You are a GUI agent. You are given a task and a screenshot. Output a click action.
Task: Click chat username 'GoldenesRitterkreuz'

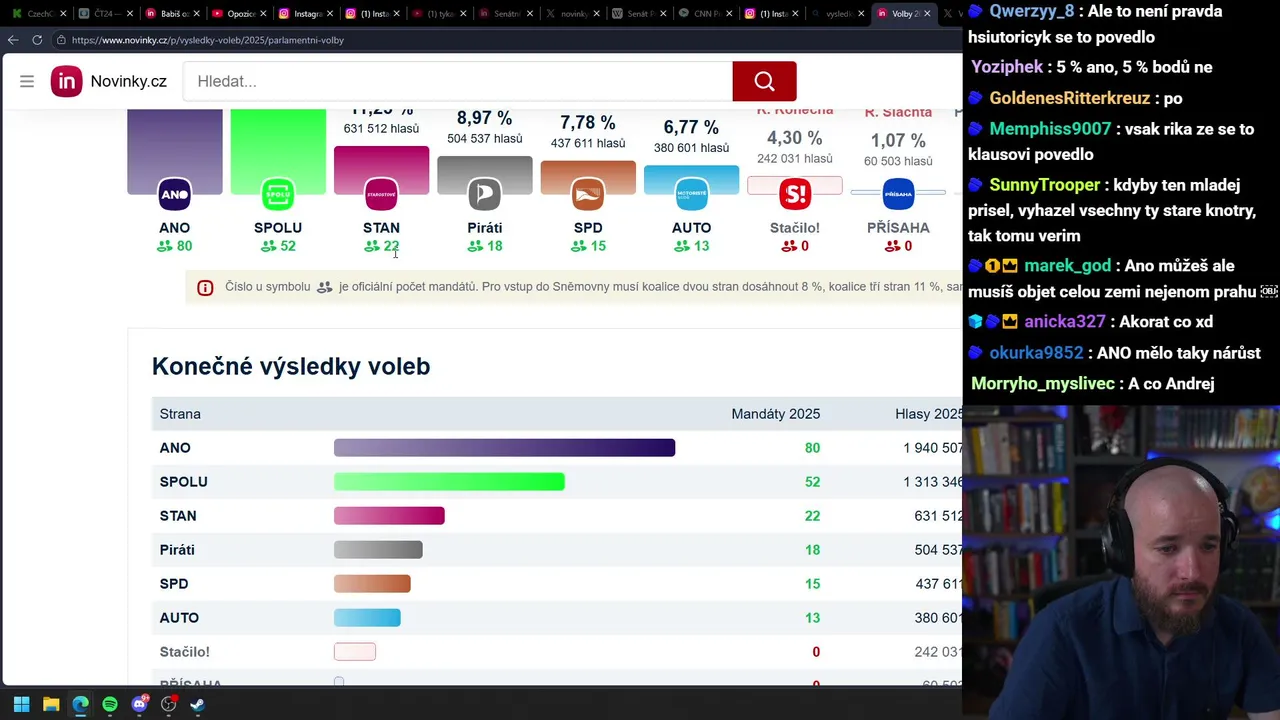coord(1070,98)
